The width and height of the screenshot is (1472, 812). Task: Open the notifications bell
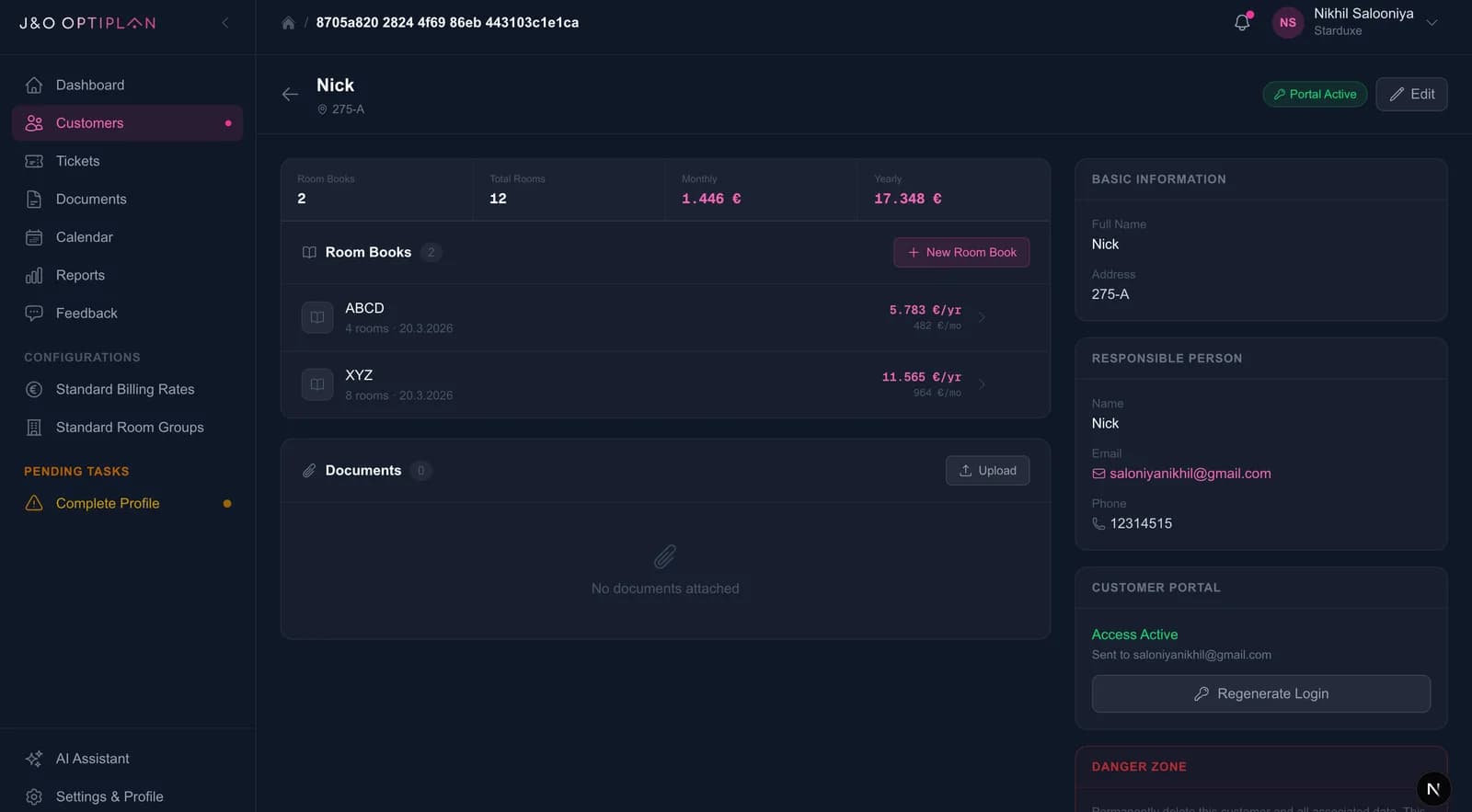tap(1242, 23)
